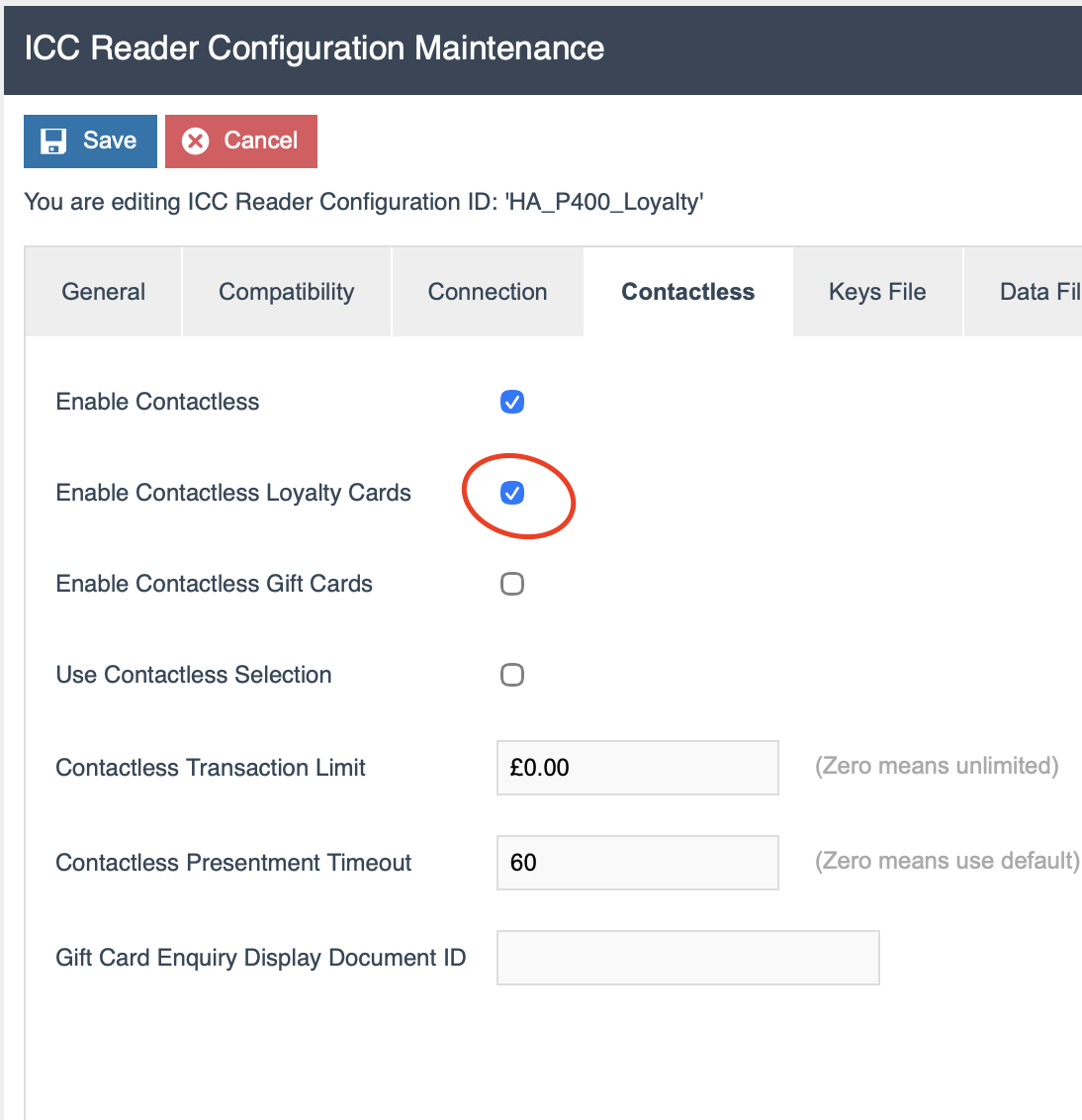
Task: Click the 'Contactless Transaction Limit' label
Action: tap(211, 767)
